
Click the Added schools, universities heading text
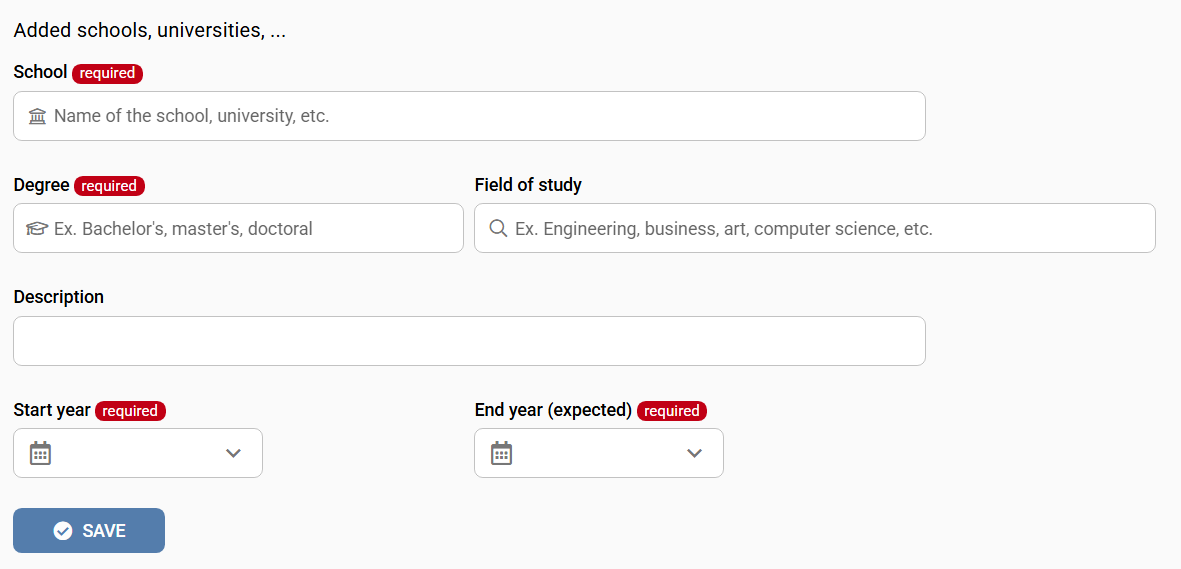pos(150,30)
